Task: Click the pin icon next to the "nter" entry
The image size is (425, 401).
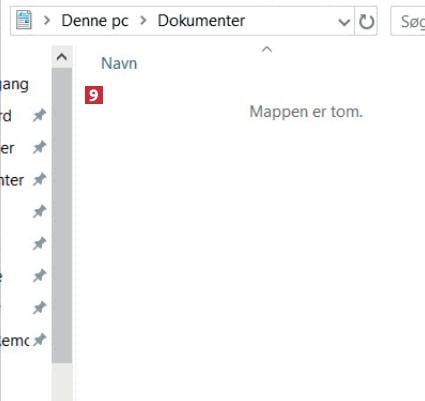Action: (x=39, y=179)
